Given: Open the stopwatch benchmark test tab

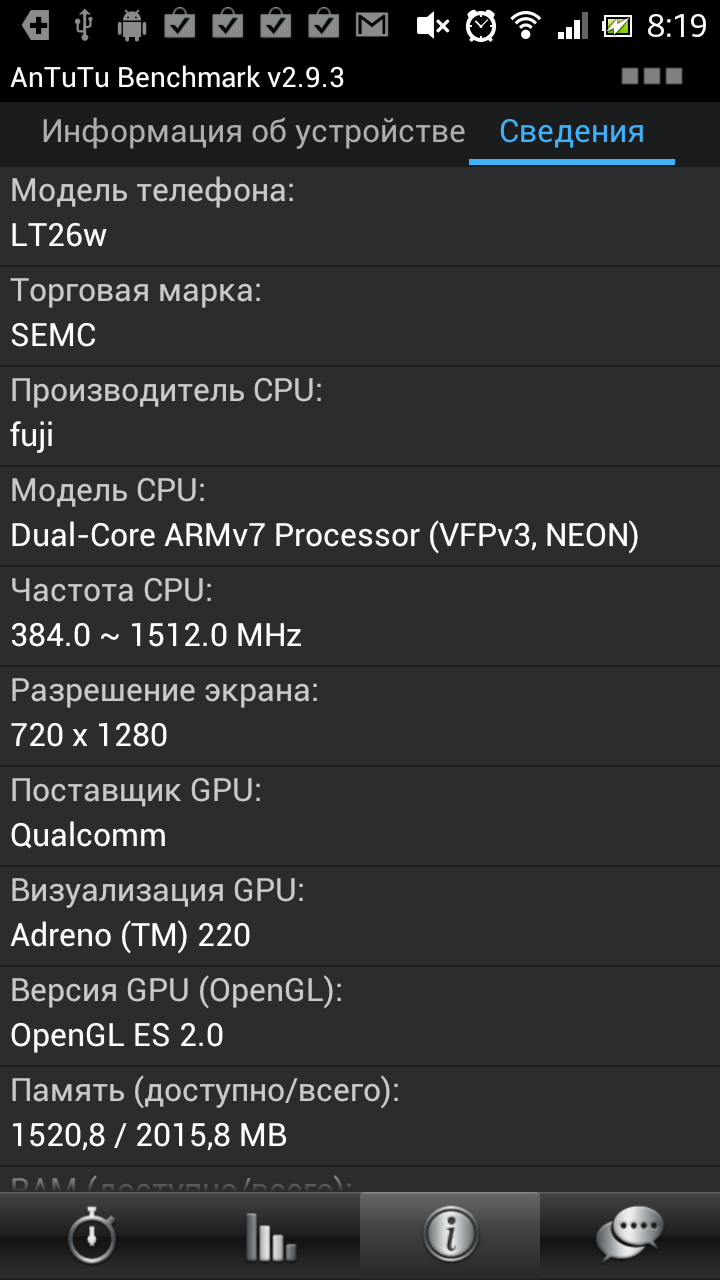Looking at the screenshot, I should (x=90, y=1236).
